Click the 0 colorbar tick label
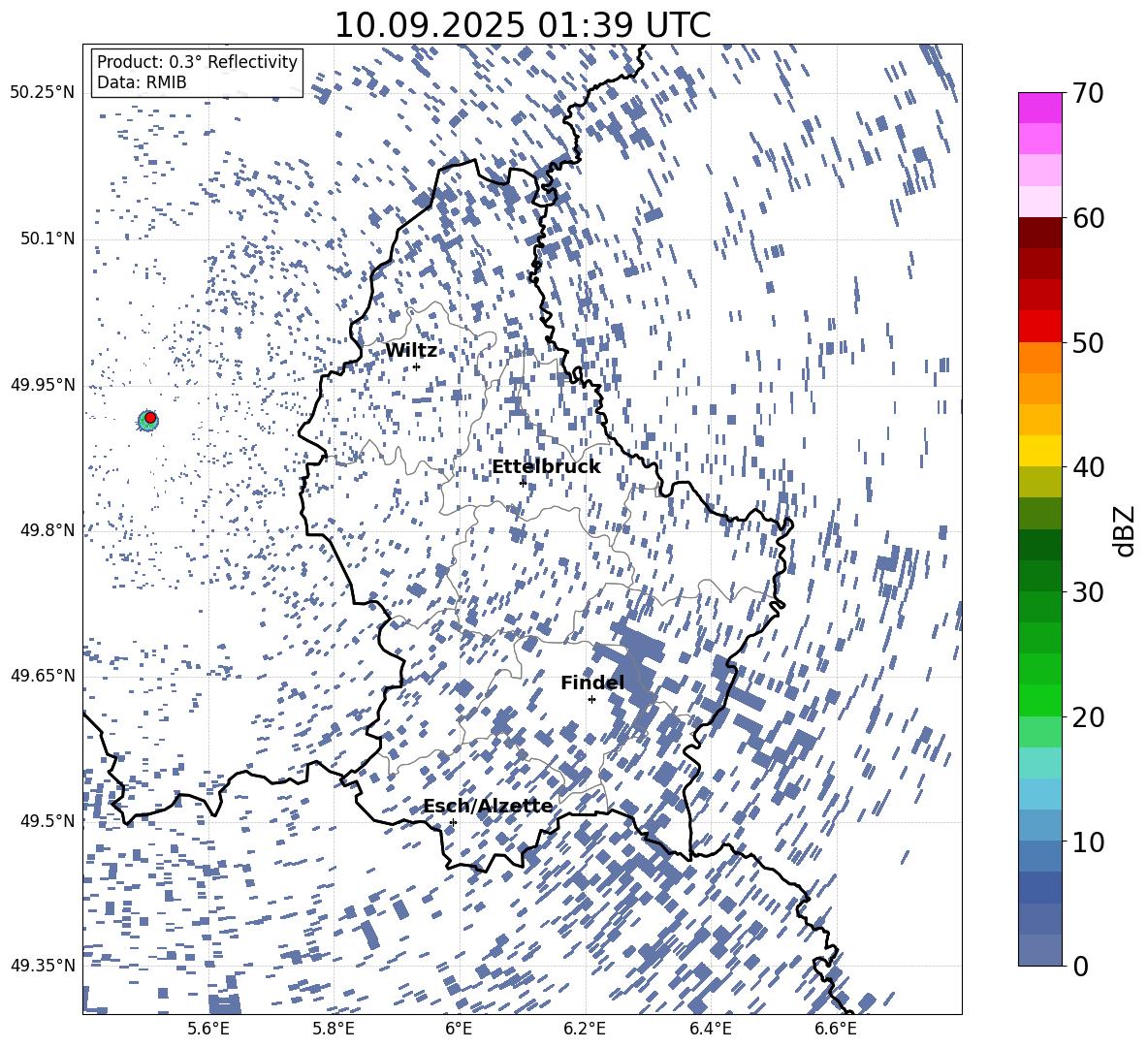 [1080, 966]
